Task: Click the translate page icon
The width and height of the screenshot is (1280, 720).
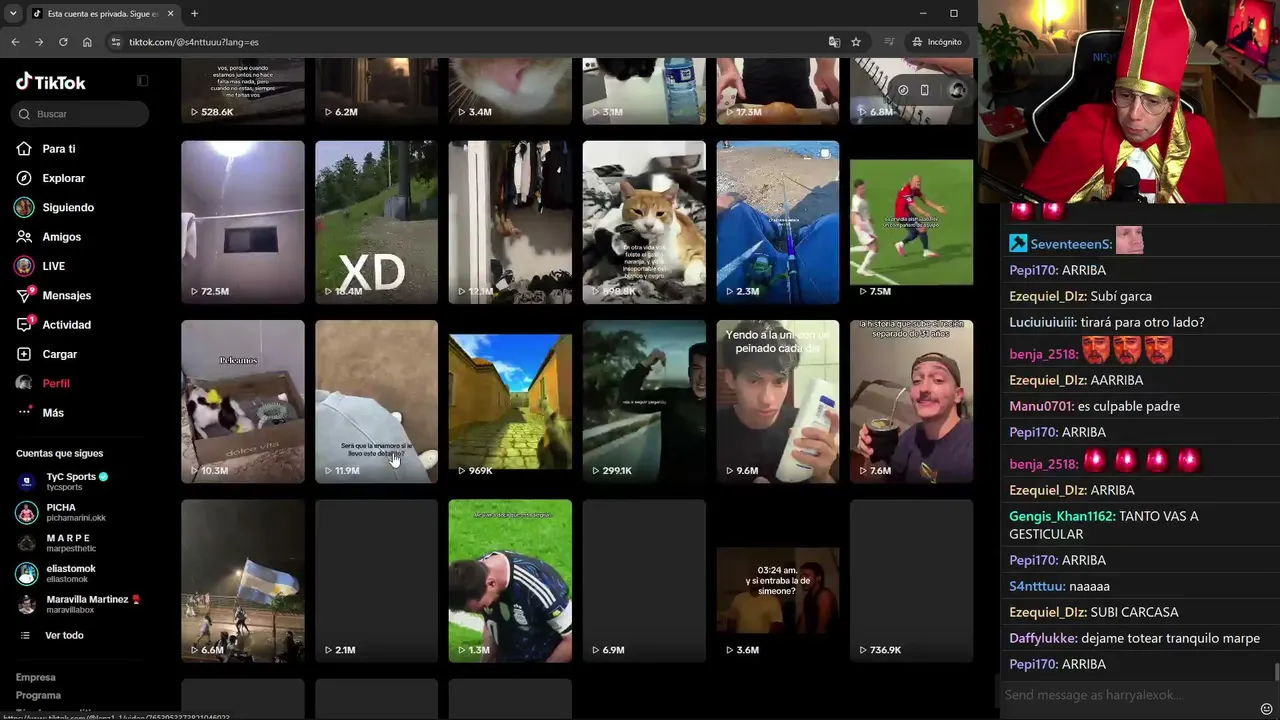Action: tap(834, 42)
